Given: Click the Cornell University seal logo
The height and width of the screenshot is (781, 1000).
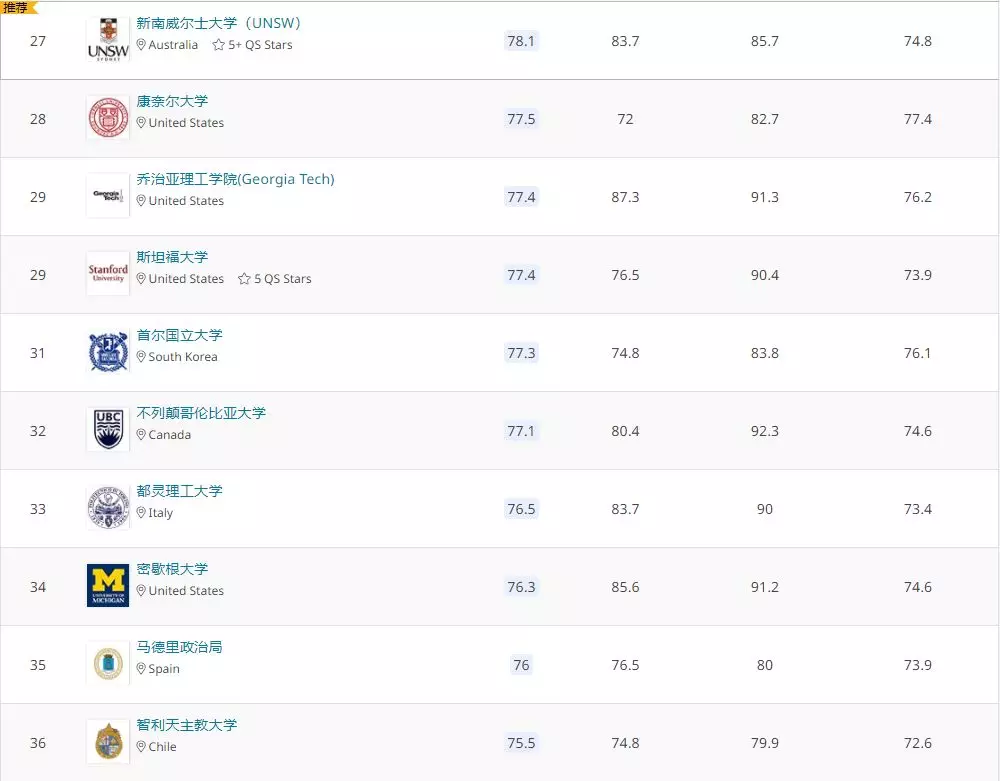Looking at the screenshot, I should [107, 118].
